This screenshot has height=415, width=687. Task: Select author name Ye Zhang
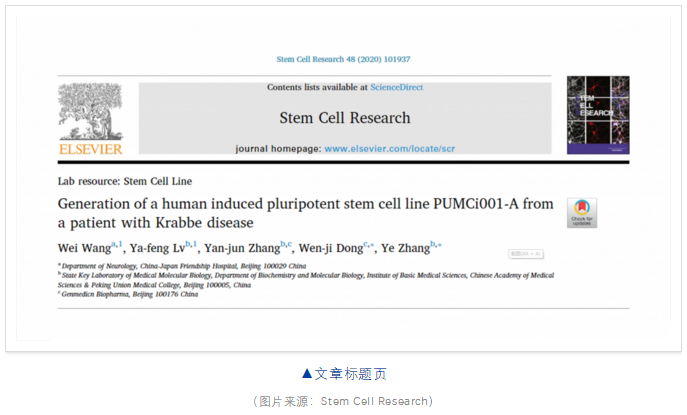point(405,248)
